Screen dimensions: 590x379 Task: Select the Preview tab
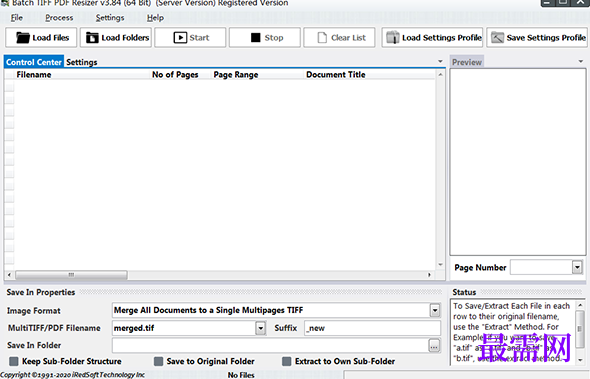point(467,62)
